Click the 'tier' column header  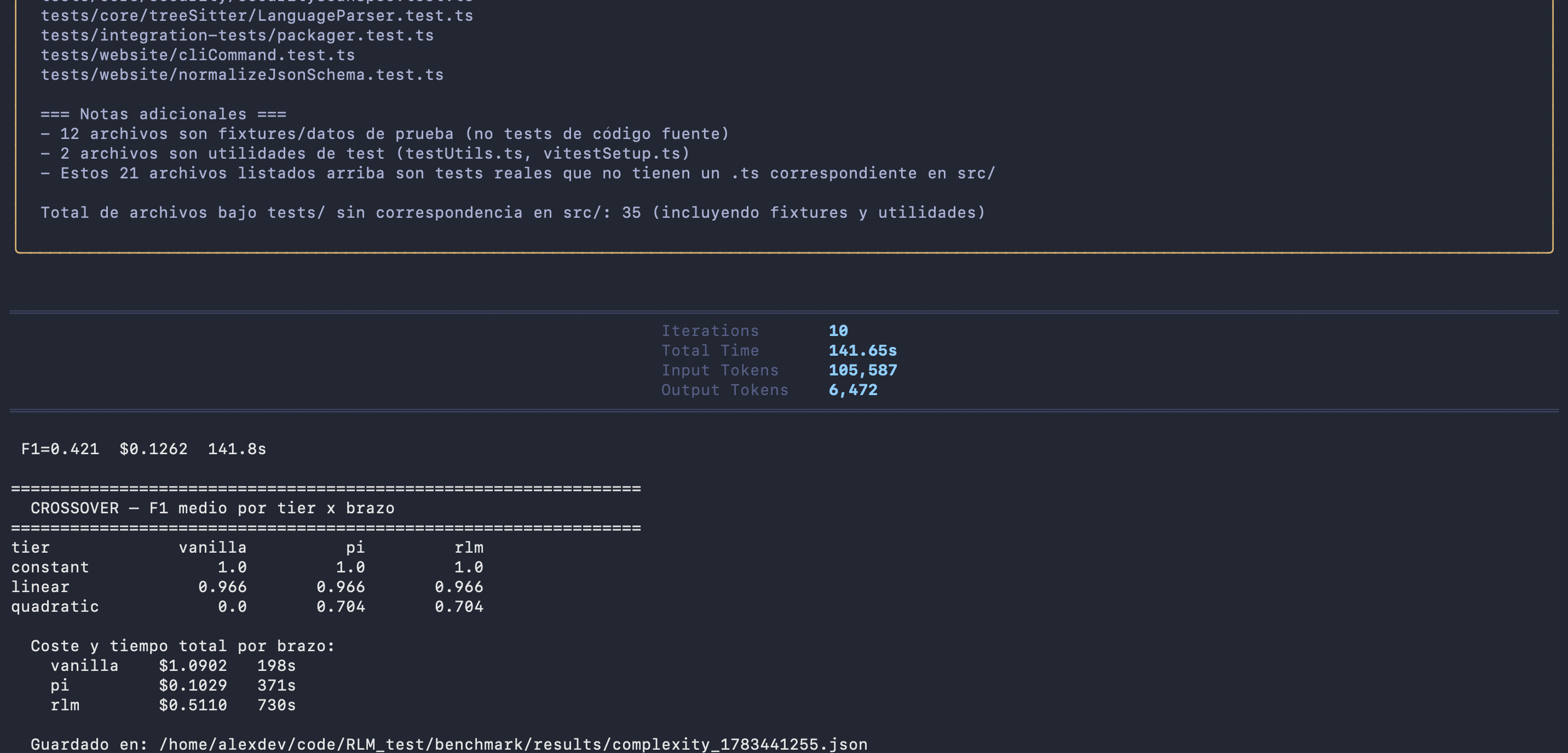[x=31, y=547]
